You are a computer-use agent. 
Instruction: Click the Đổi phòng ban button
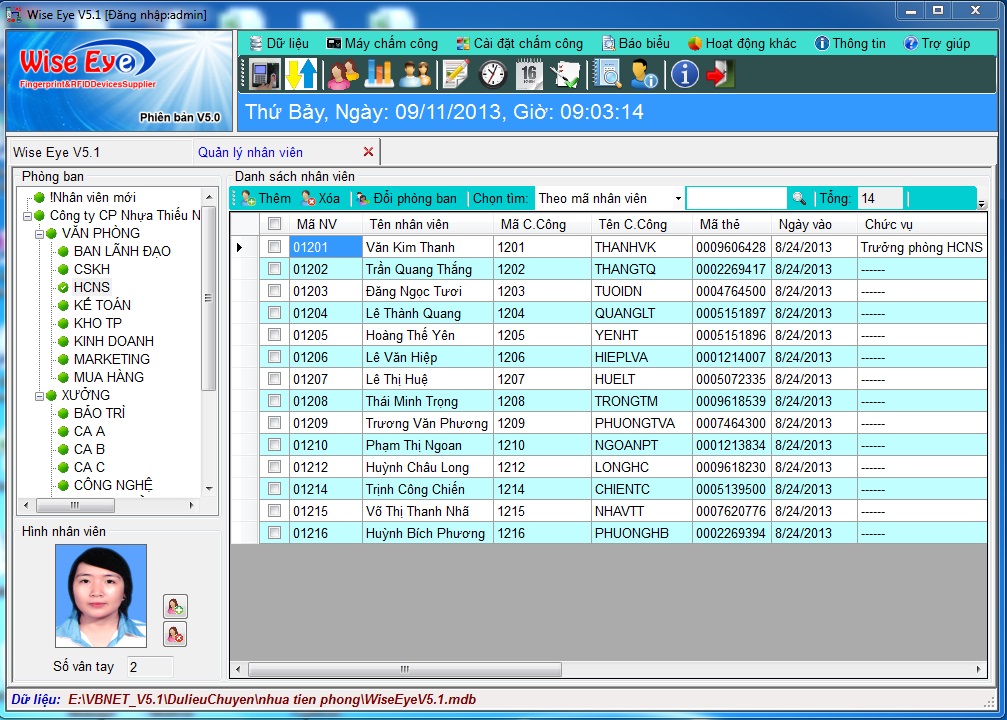(x=406, y=199)
